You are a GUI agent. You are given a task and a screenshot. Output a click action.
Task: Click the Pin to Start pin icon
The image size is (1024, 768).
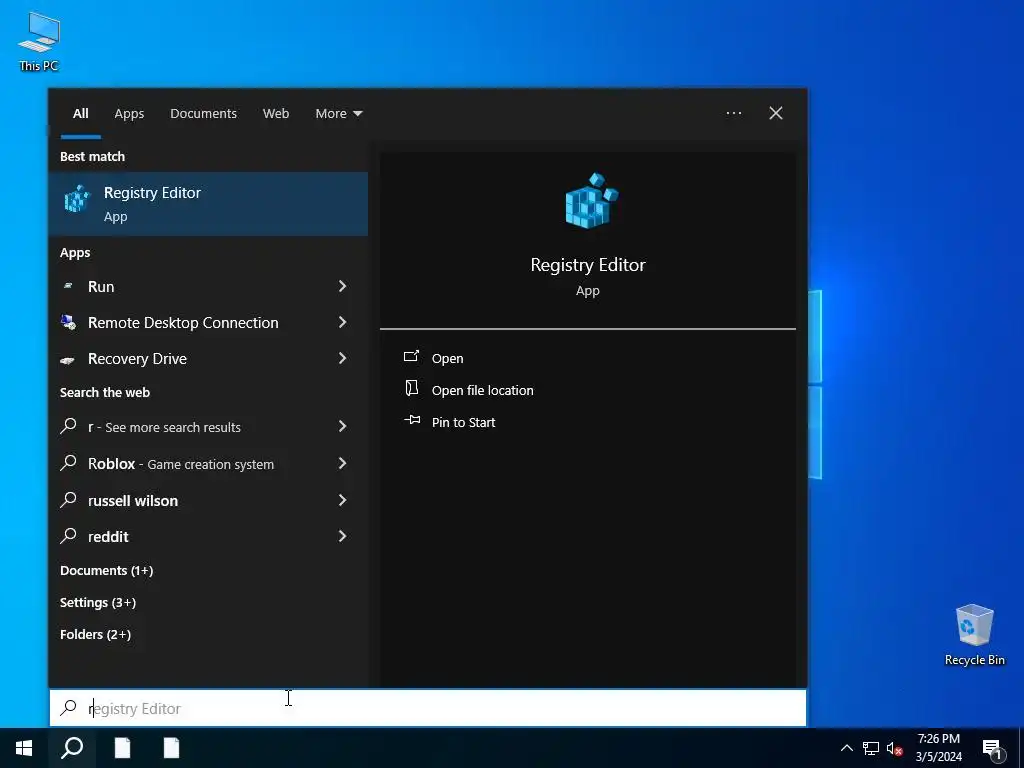412,420
